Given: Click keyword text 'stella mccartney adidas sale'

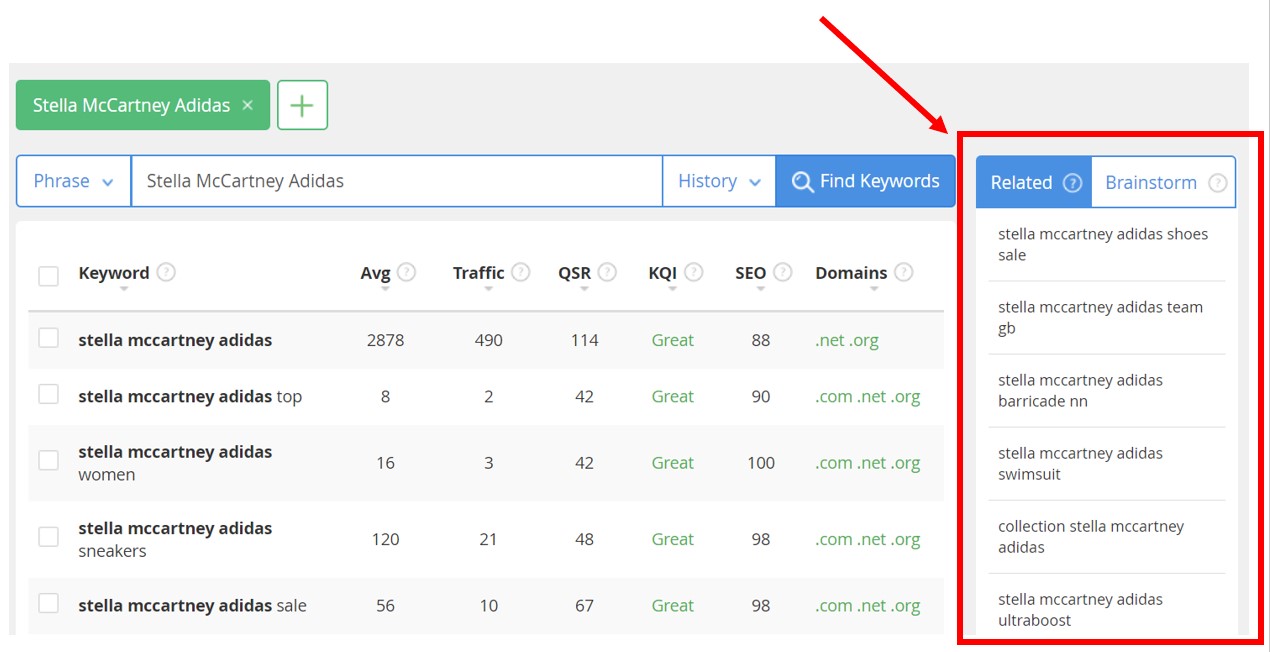Looking at the screenshot, I should [192, 605].
